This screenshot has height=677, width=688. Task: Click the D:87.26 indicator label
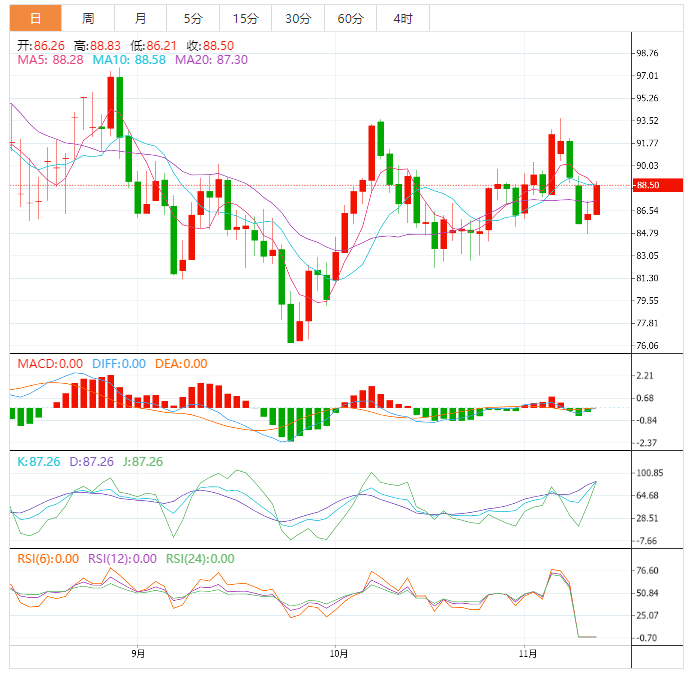tap(92, 462)
